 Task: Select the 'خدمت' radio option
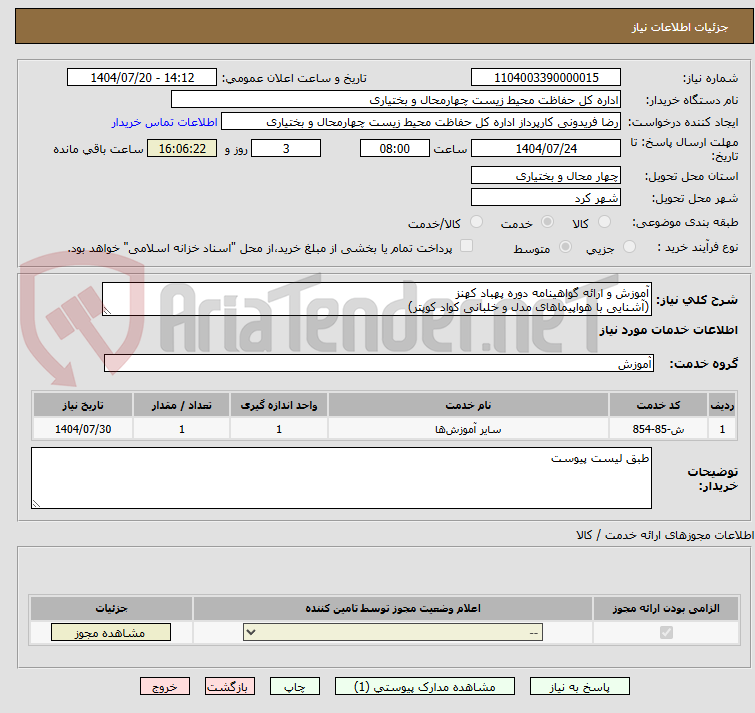coord(547,222)
